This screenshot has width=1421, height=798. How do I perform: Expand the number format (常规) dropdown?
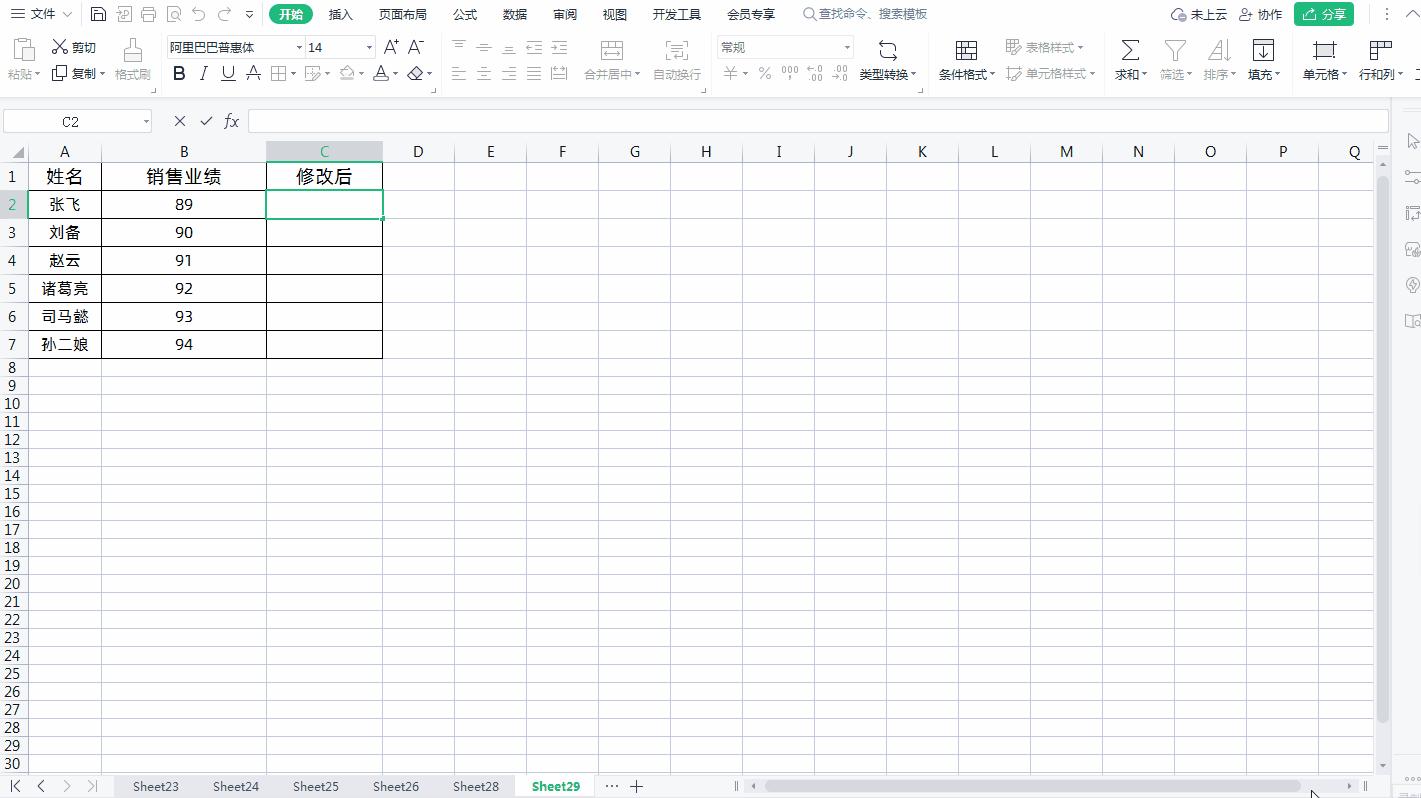coord(846,47)
